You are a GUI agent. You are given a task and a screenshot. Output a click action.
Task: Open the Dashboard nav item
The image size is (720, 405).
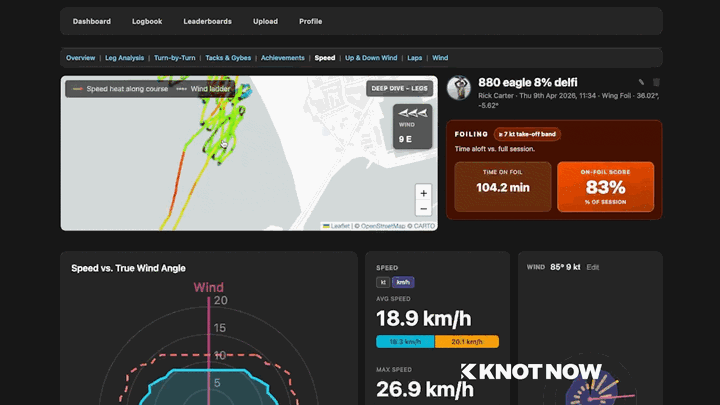(91, 21)
